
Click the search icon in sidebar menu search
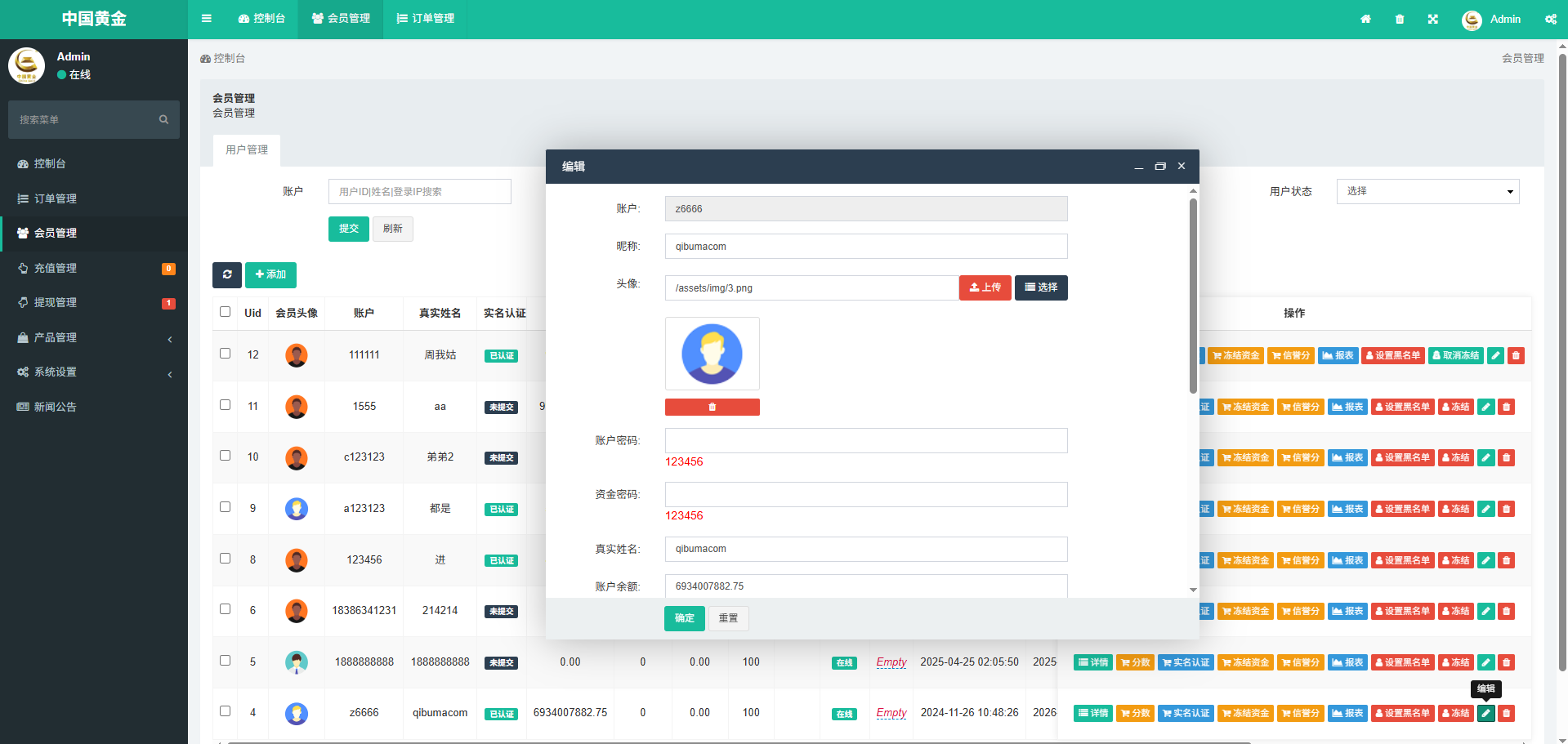[163, 120]
